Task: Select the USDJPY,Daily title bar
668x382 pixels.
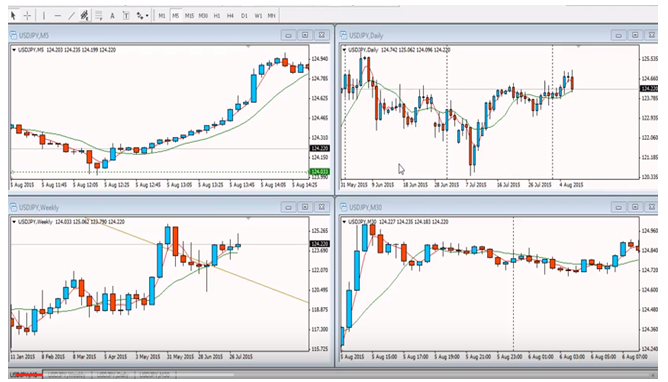Action: [498, 35]
